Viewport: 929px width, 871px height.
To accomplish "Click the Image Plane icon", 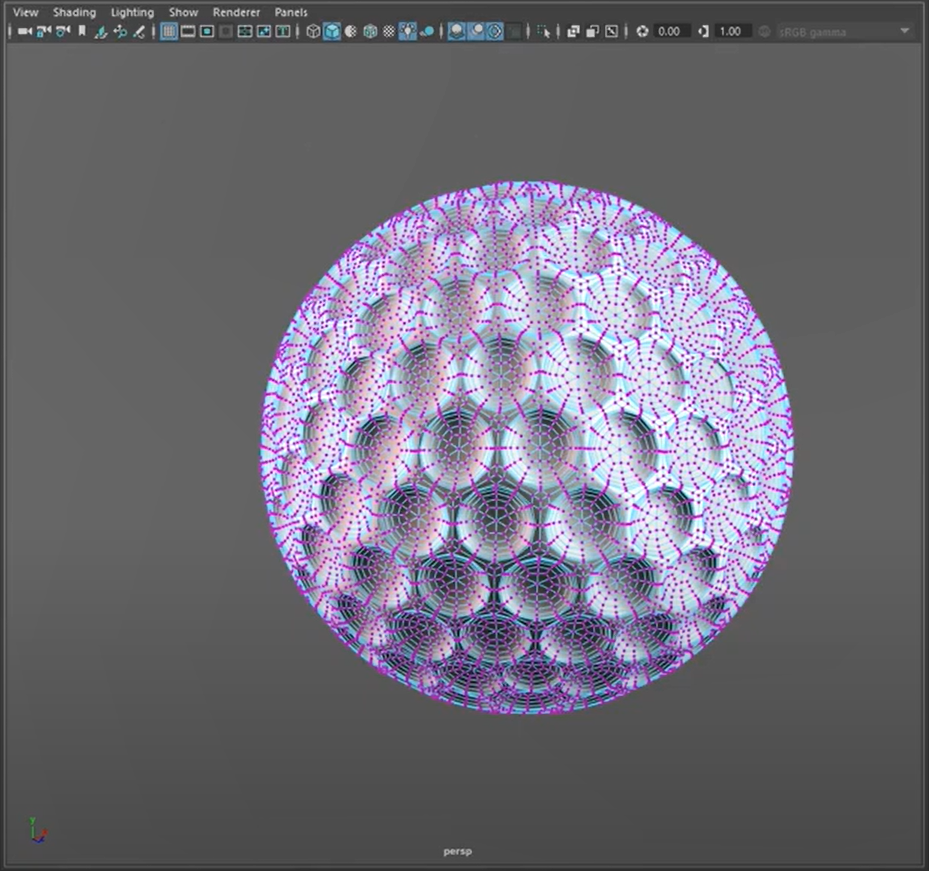I will coord(101,32).
